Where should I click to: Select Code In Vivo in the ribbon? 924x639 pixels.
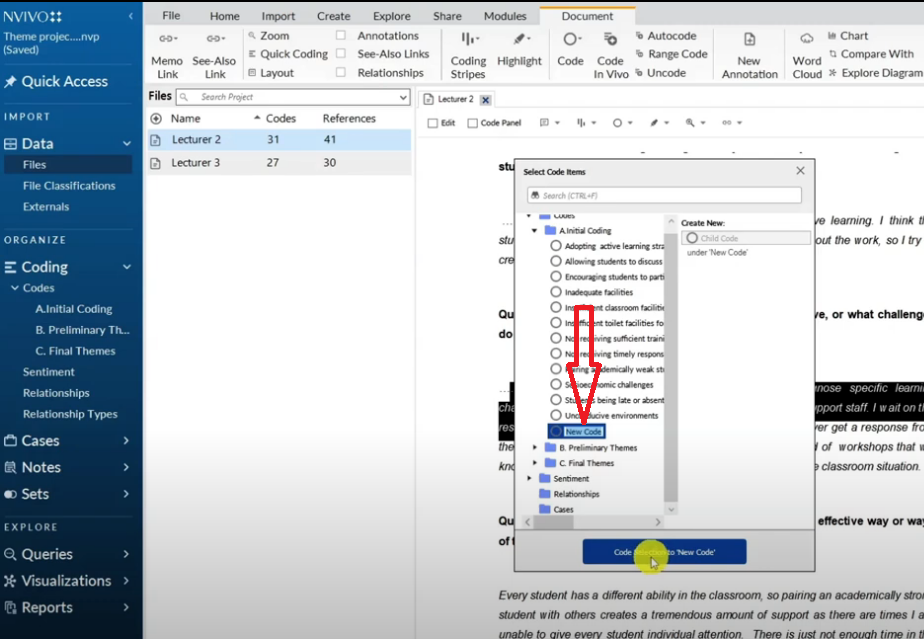point(610,55)
